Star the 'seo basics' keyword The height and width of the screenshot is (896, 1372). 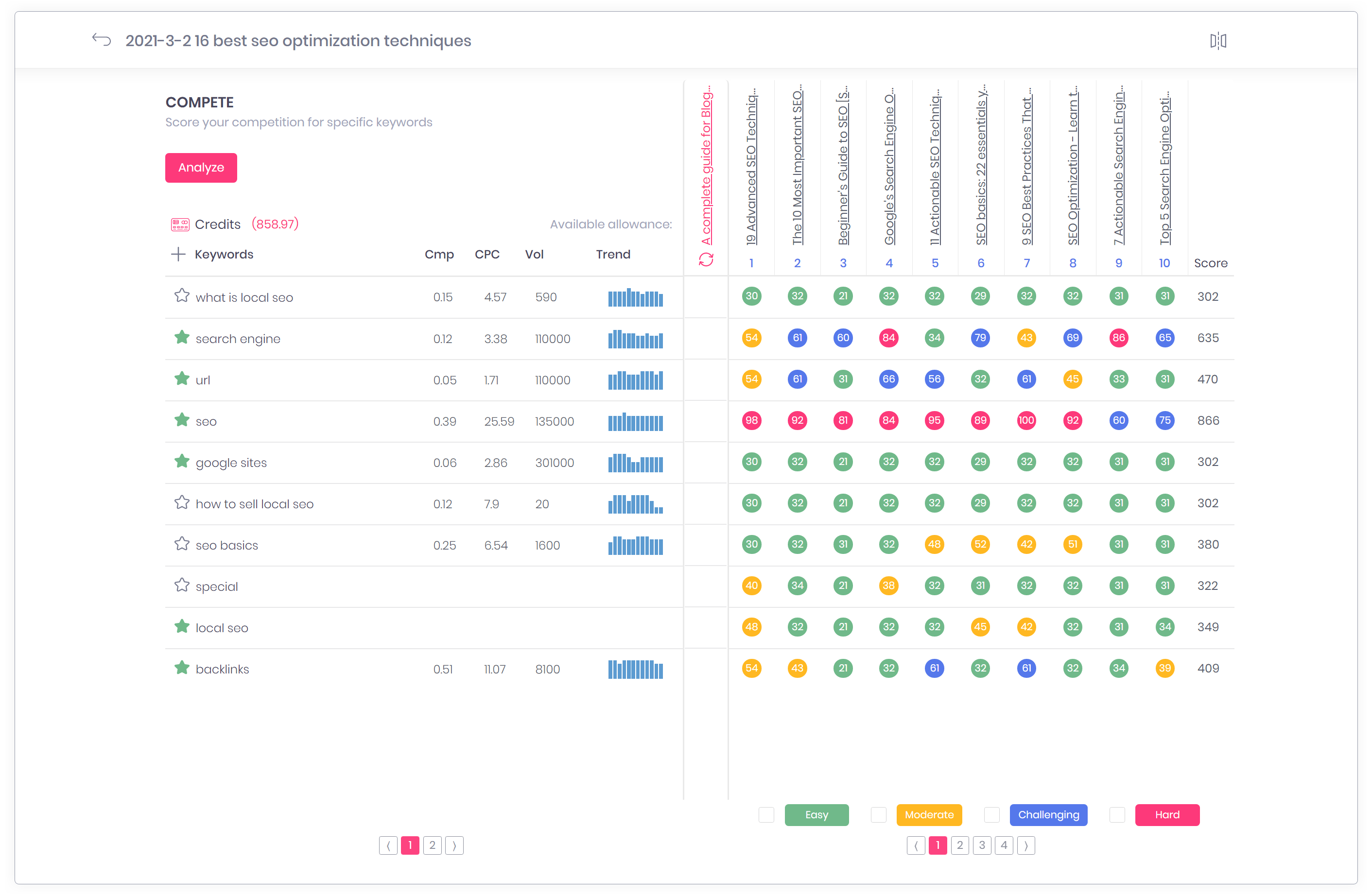pos(182,544)
